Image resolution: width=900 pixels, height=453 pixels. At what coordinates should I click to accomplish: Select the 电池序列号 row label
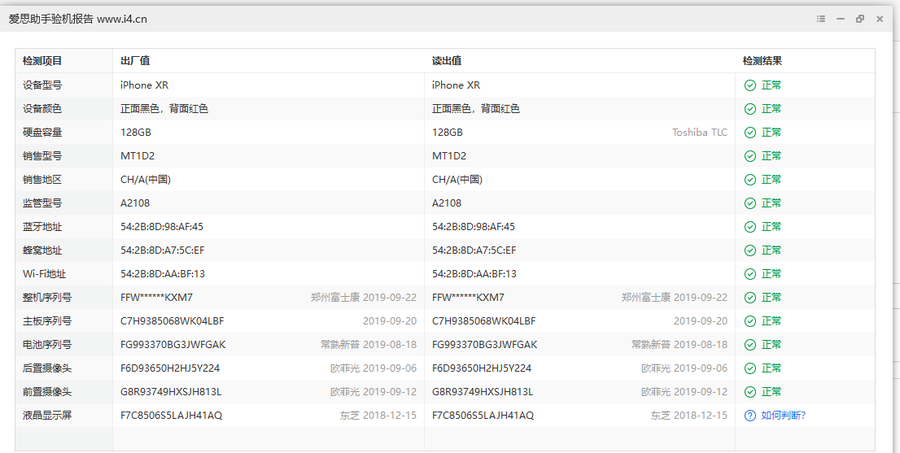click(47, 344)
